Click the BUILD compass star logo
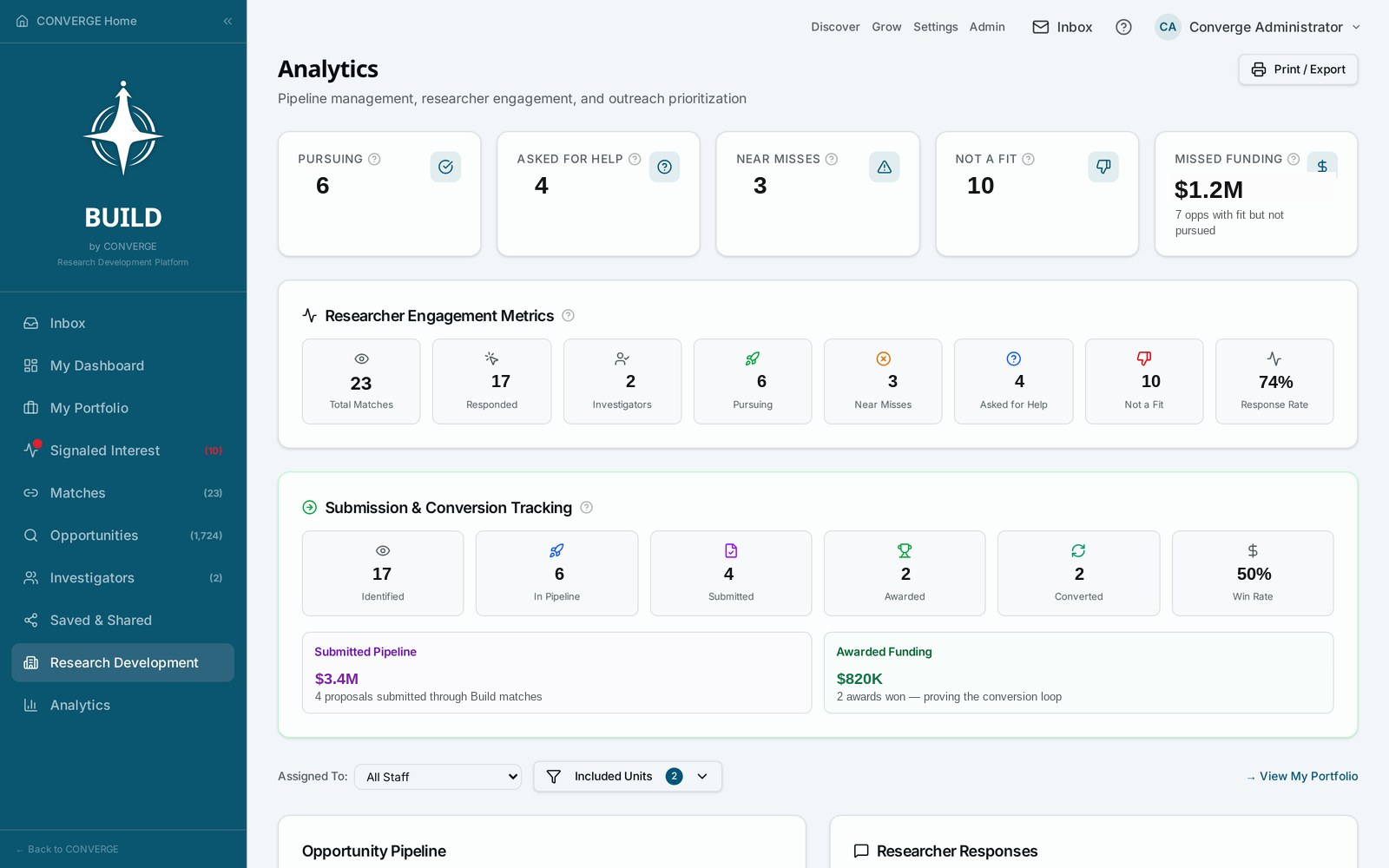This screenshot has width=1389, height=868. pos(123,128)
